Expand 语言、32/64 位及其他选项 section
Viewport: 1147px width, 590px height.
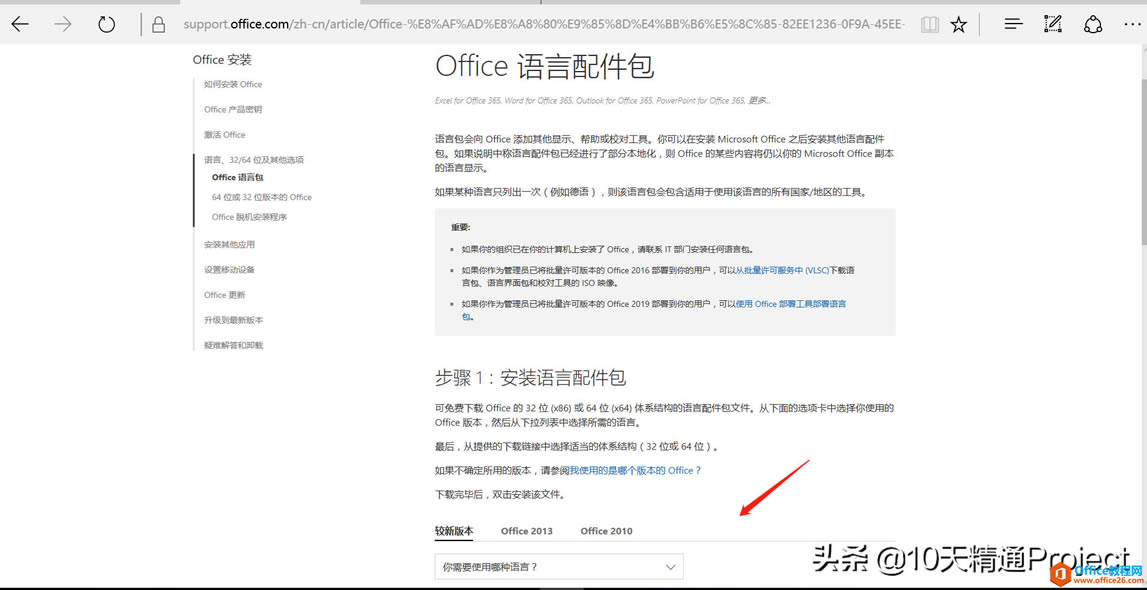coord(254,159)
